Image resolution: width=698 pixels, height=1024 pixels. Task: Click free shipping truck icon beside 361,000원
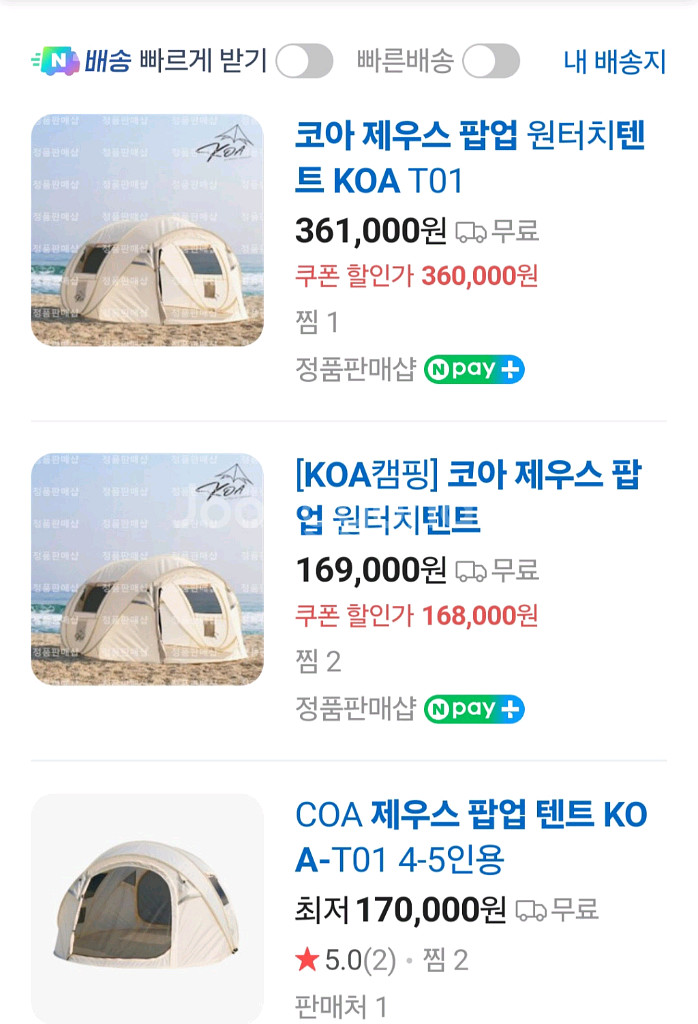click(470, 232)
